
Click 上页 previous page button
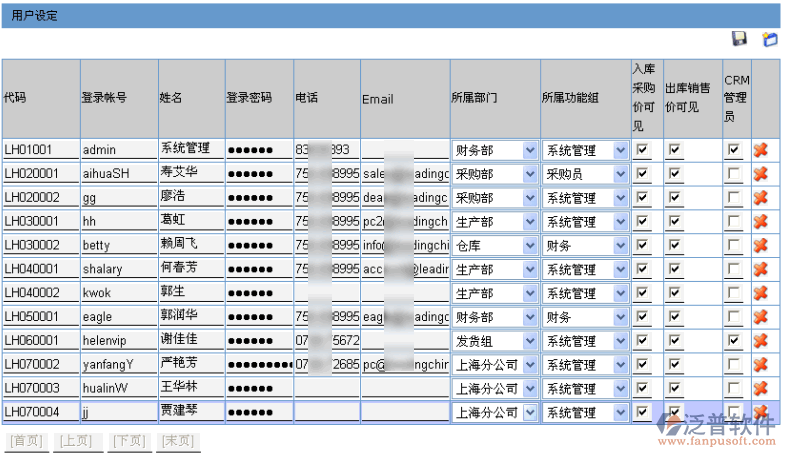click(x=76, y=441)
